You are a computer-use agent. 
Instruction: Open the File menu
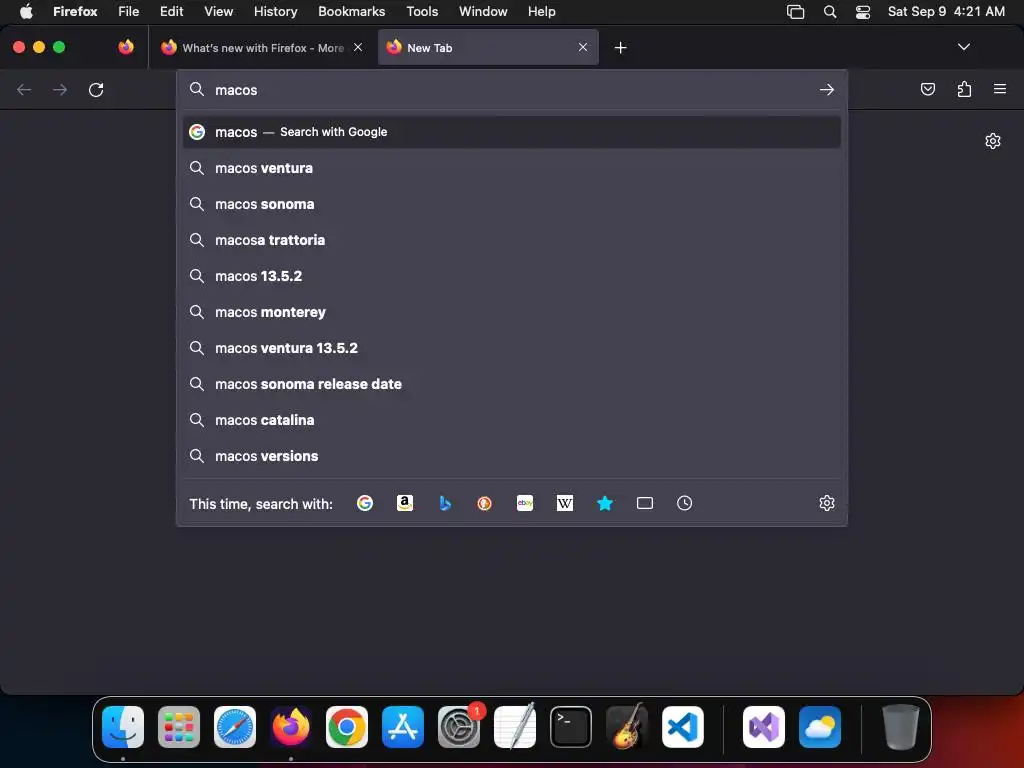click(x=129, y=11)
